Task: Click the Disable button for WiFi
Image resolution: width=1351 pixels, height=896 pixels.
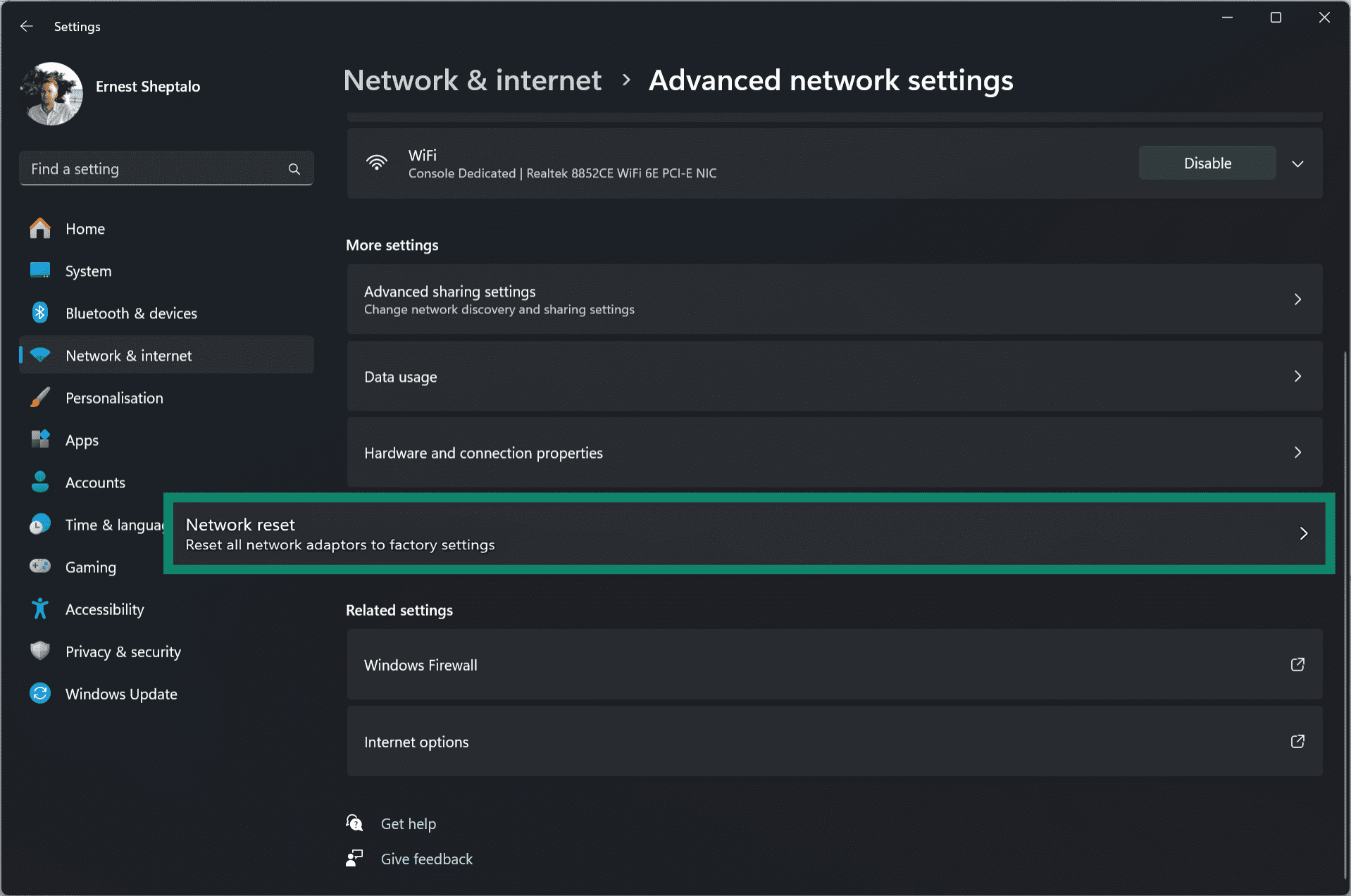Action: pos(1207,163)
